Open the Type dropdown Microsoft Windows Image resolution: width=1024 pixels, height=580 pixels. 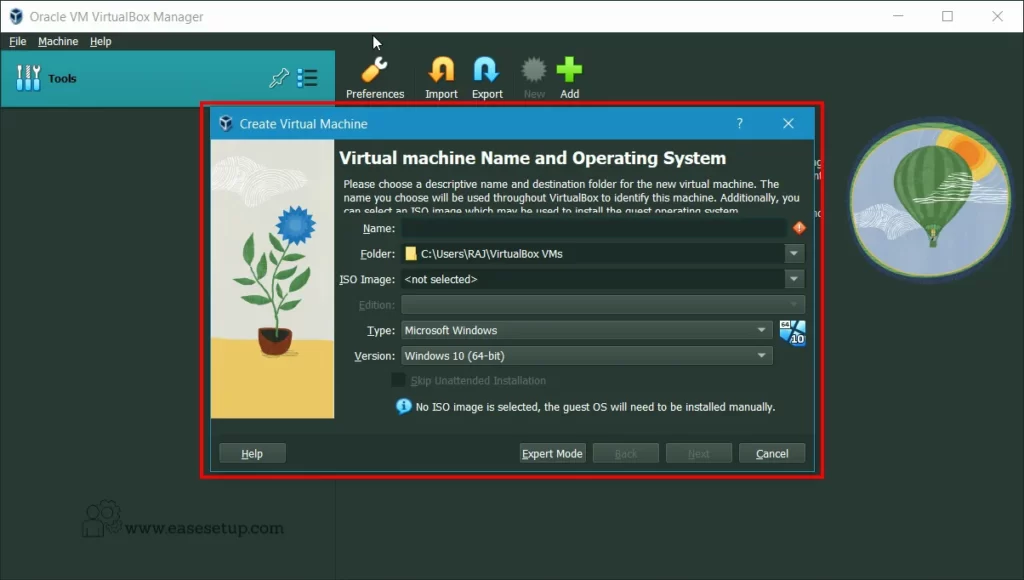point(586,330)
